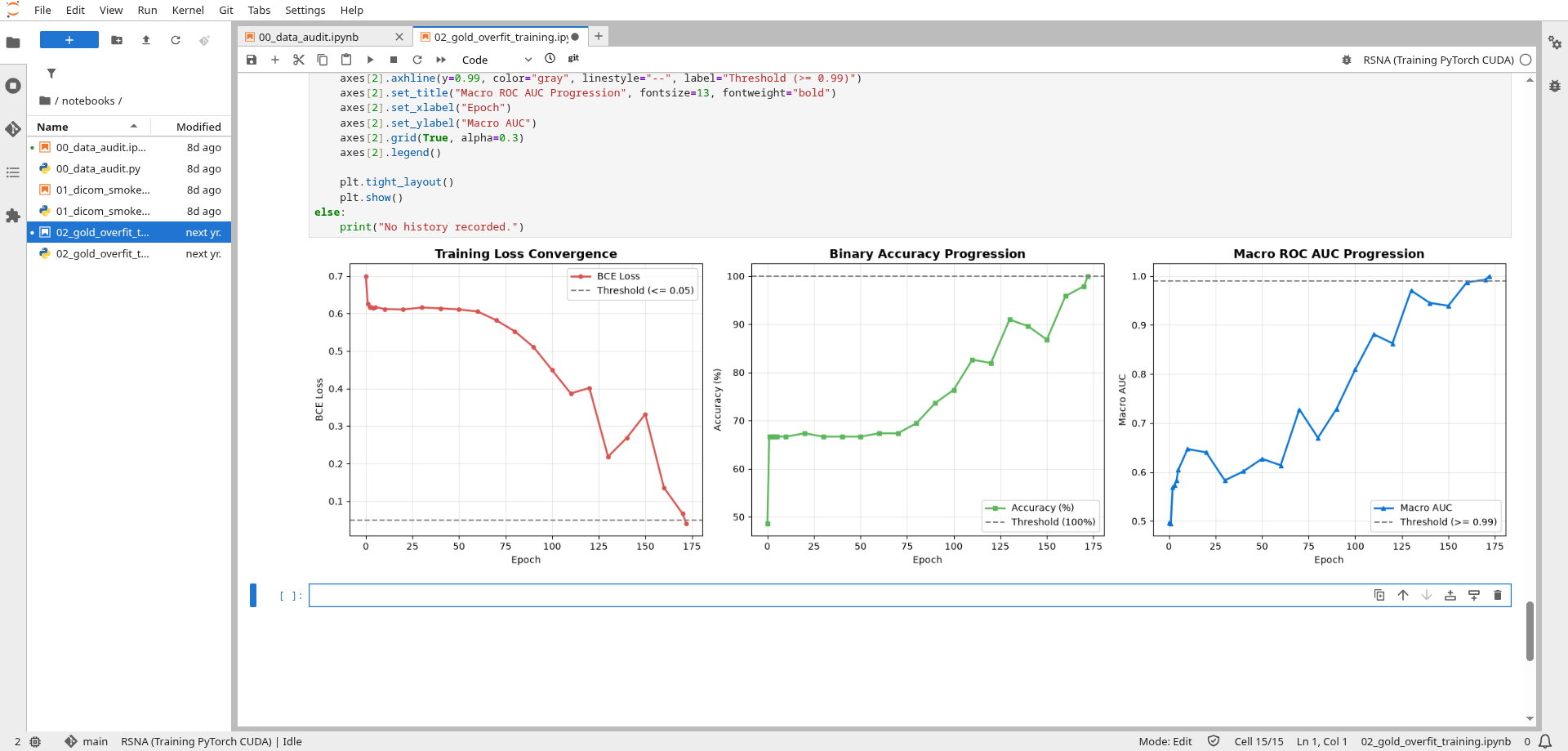The width and height of the screenshot is (1568, 751).
Task: Open the Extension Manager panel
Action: 13,216
